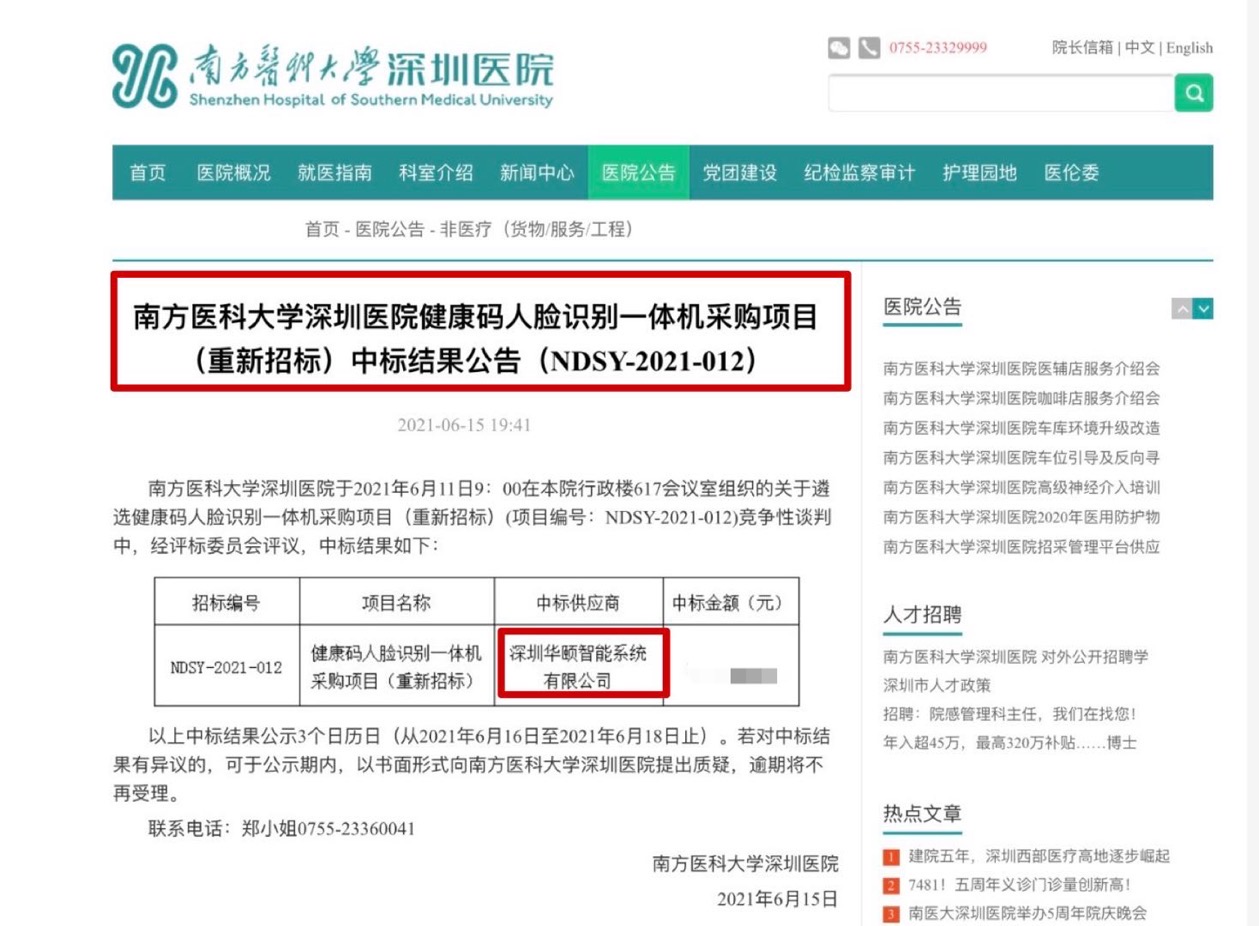Open sidebar link 车库环境升级改造
1259x926 pixels.
(1021, 428)
